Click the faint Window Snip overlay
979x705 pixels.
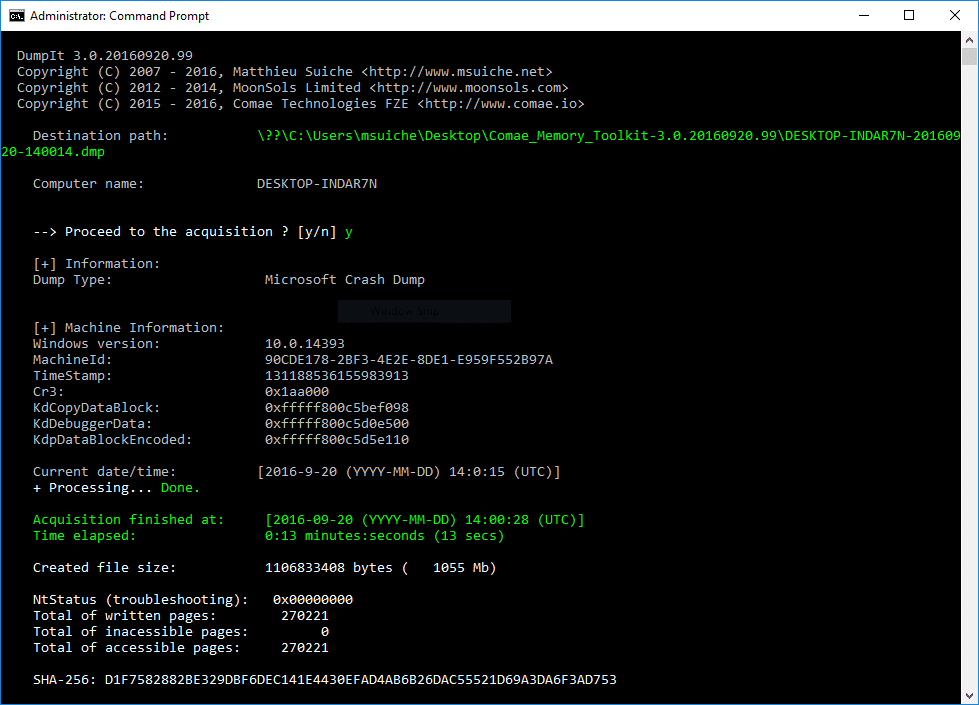pos(424,312)
